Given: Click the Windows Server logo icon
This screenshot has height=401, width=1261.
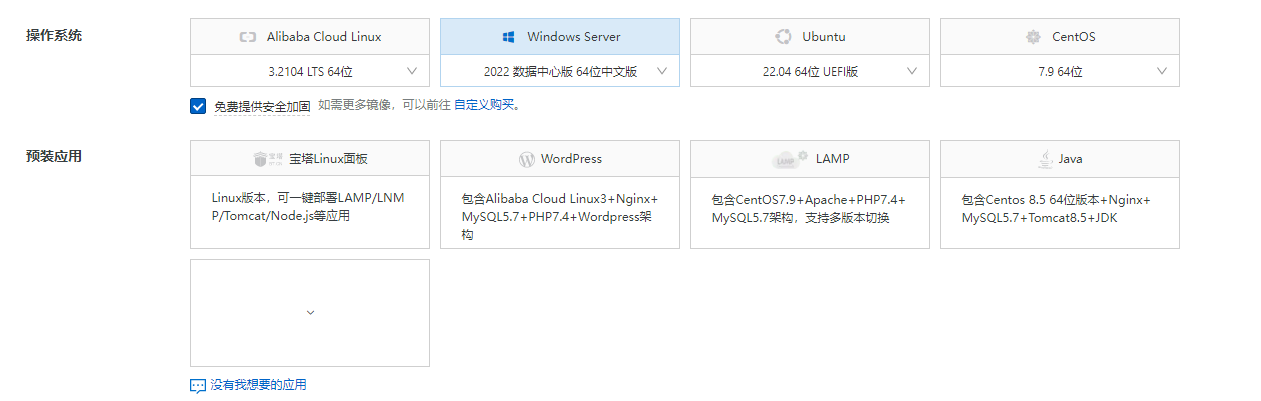Looking at the screenshot, I should 509,37.
